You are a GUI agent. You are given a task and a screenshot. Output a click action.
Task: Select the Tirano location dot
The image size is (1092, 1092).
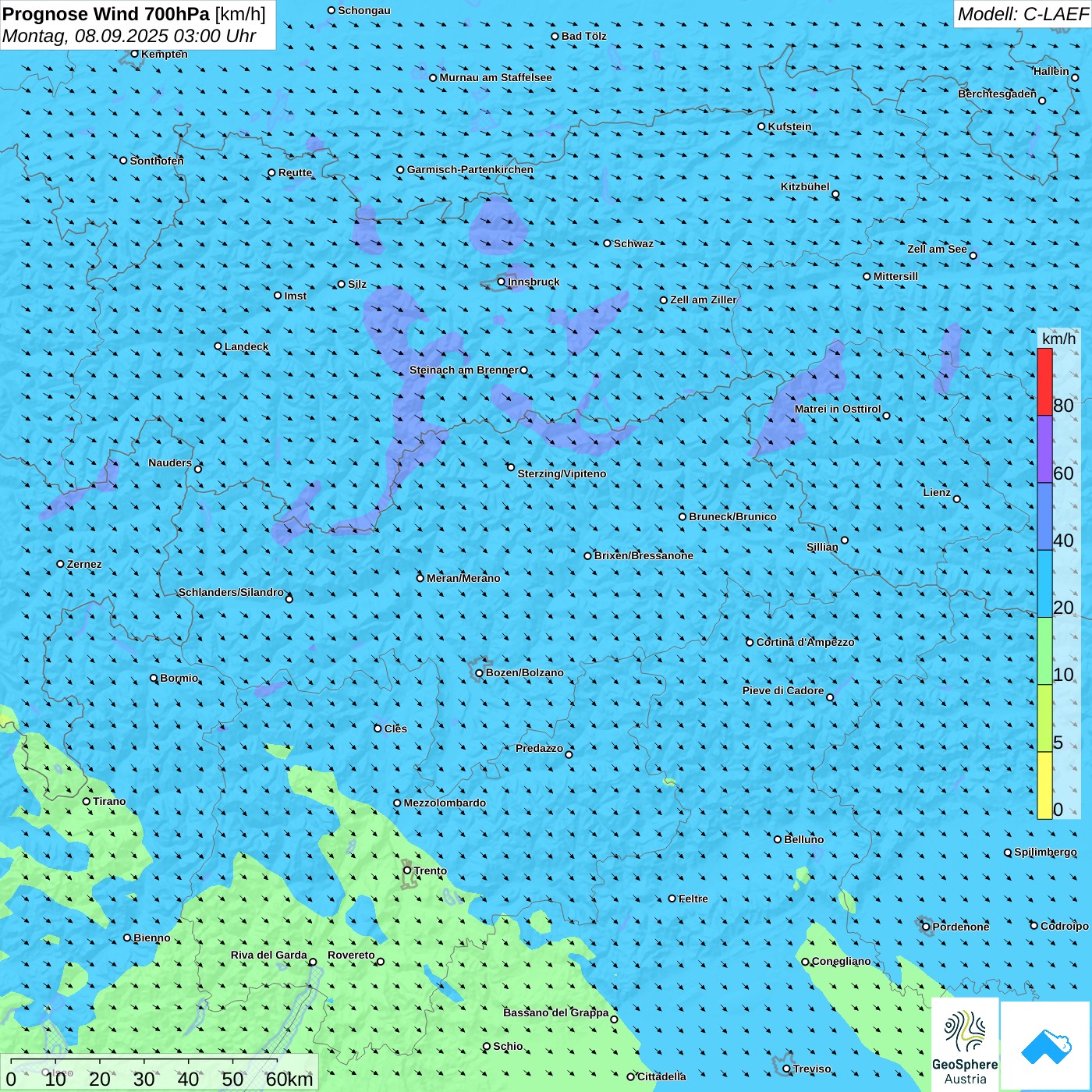pyautogui.click(x=87, y=801)
